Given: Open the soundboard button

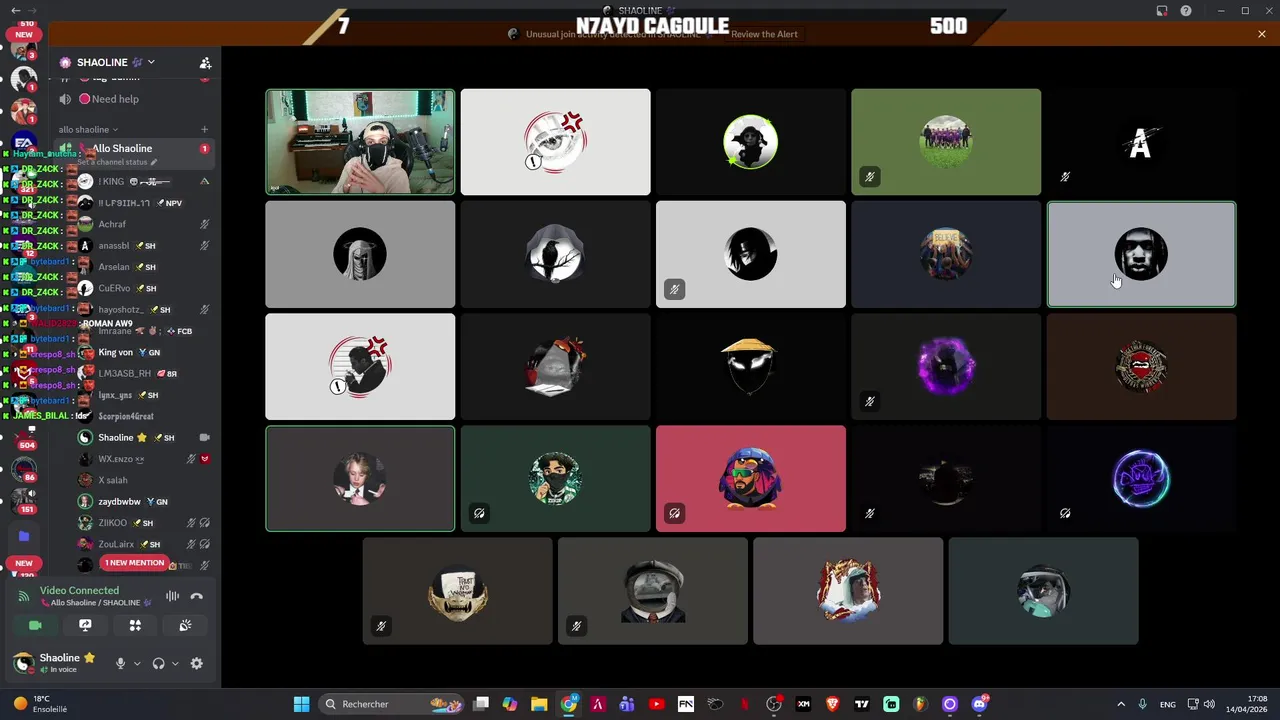Looking at the screenshot, I should pyautogui.click(x=185, y=625).
